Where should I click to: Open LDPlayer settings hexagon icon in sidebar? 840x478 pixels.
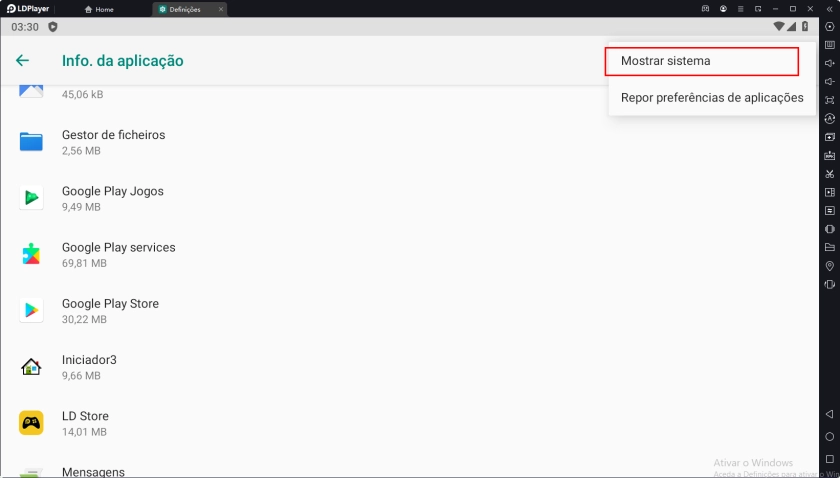(x=830, y=27)
